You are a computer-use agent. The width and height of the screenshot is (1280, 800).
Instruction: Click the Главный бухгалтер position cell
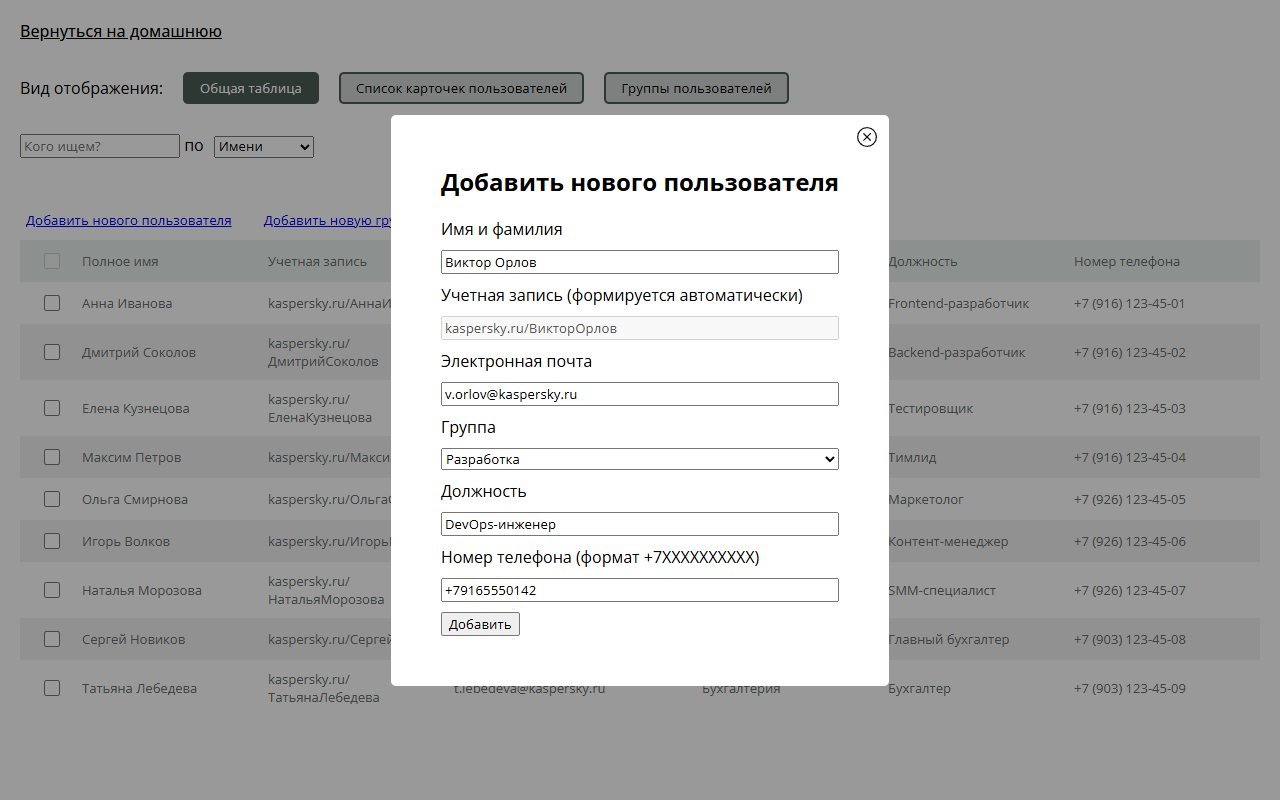click(x=949, y=639)
